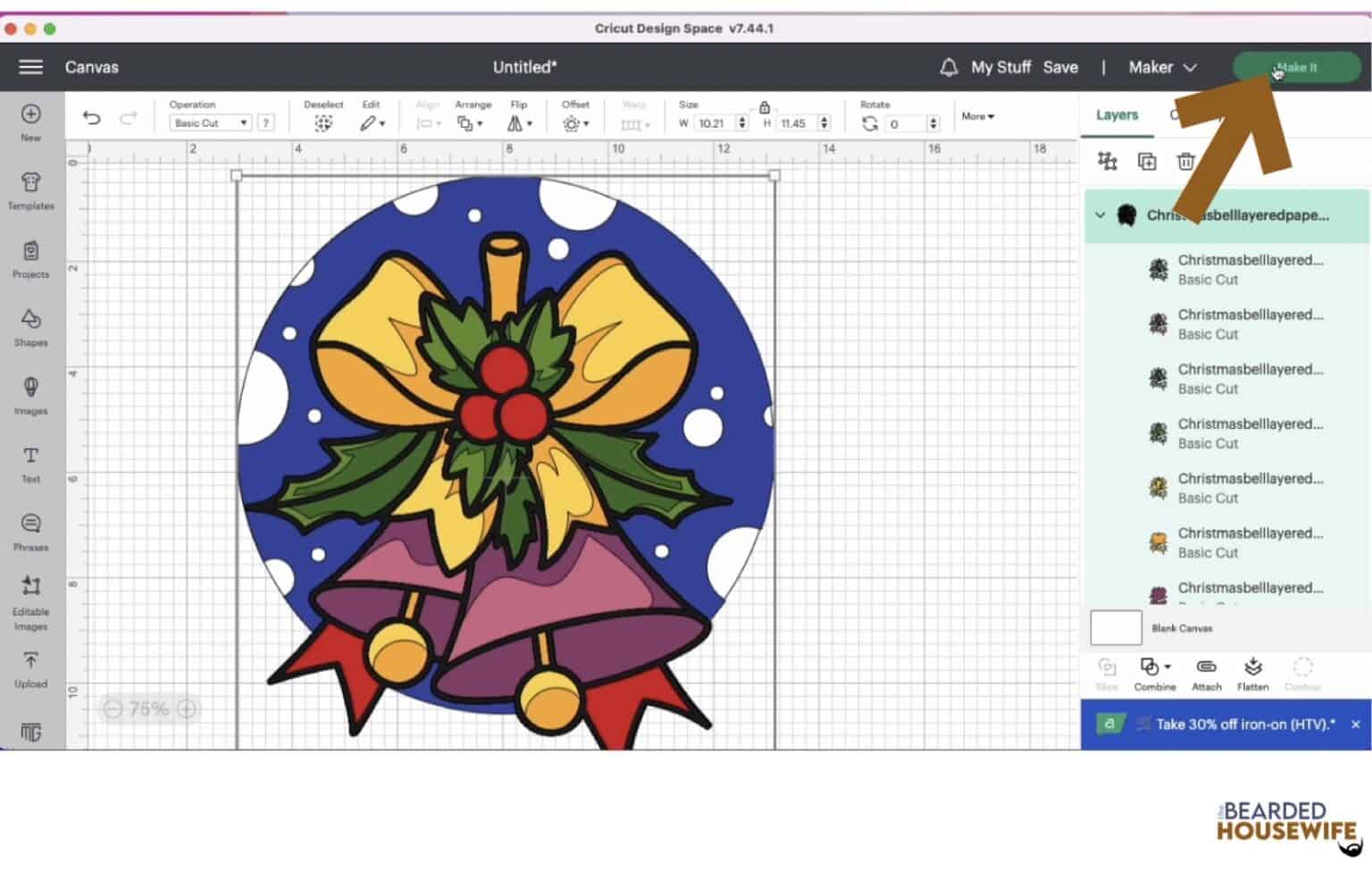Toggle the size lock to unlock proportions
Image resolution: width=1372 pixels, height=872 pixels.
(x=765, y=105)
